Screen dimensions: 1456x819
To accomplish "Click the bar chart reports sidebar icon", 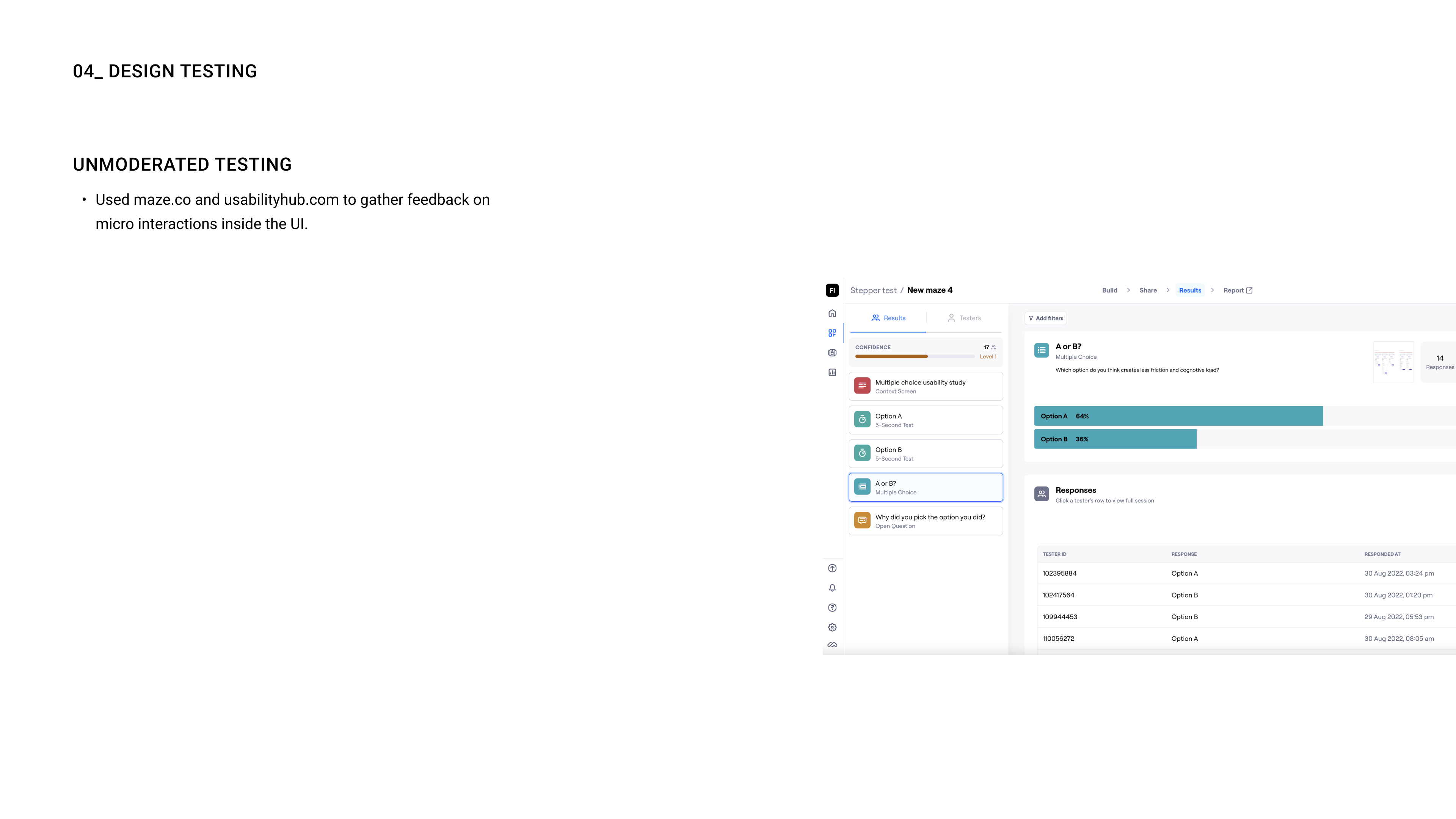I will pos(832,372).
